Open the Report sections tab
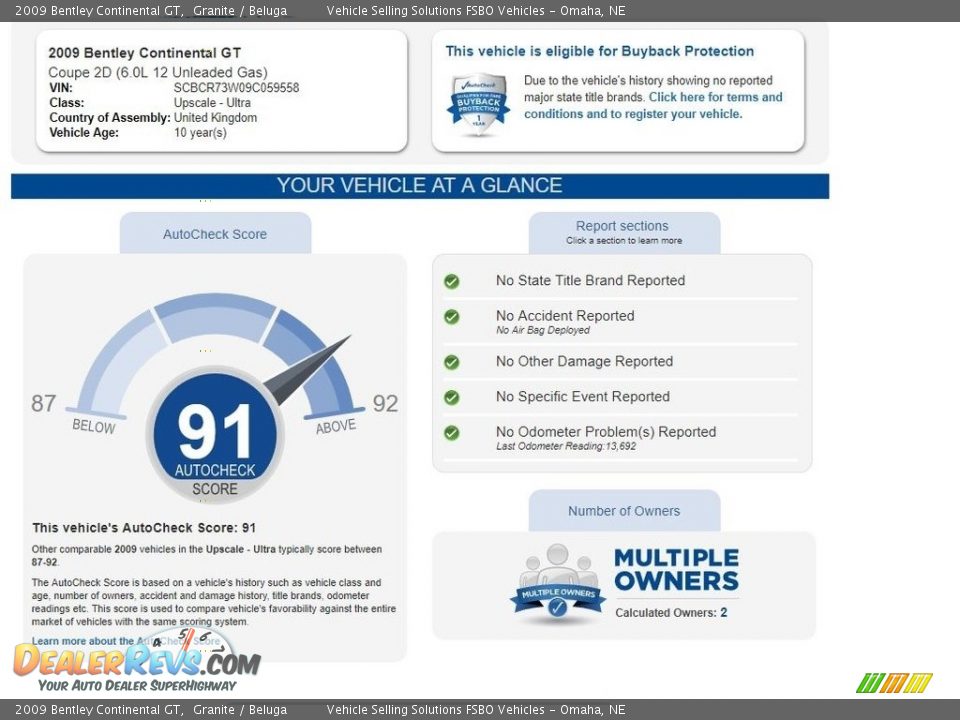The height and width of the screenshot is (720, 960). [624, 233]
